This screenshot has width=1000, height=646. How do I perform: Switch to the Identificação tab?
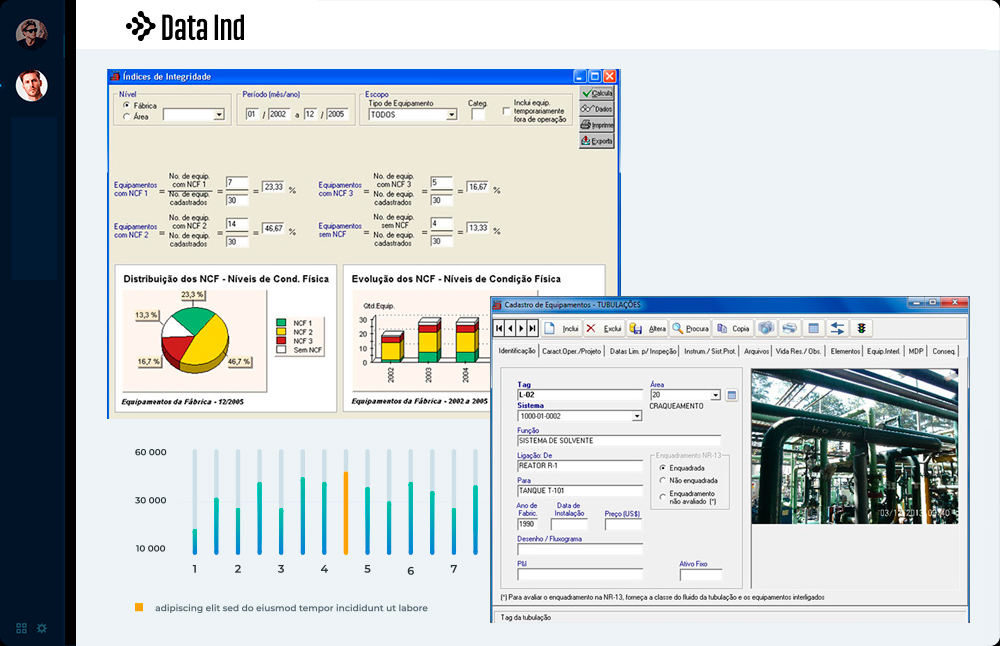517,351
